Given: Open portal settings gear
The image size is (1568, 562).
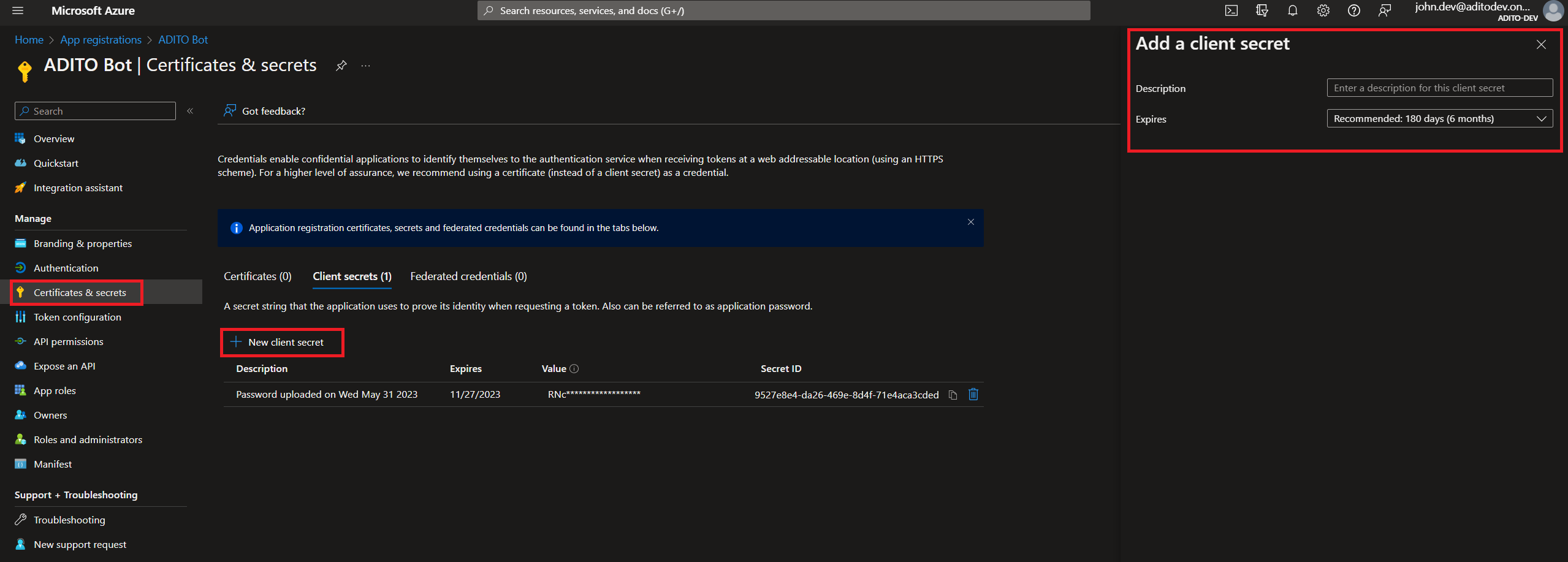Looking at the screenshot, I should click(x=1323, y=10).
